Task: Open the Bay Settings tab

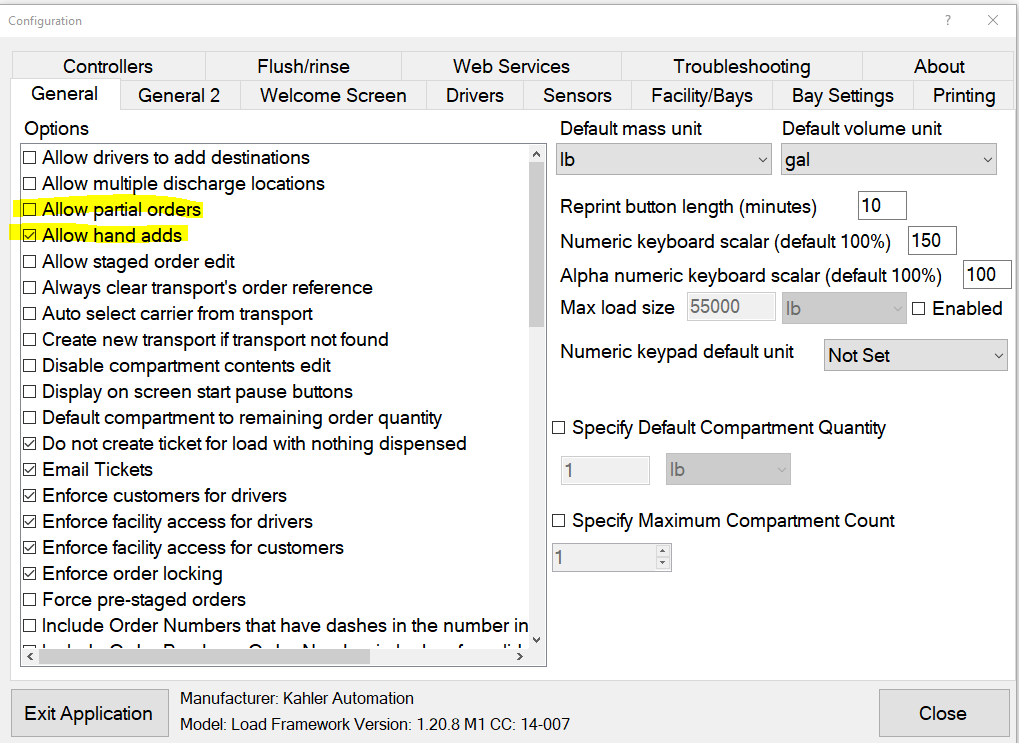Action: point(842,95)
